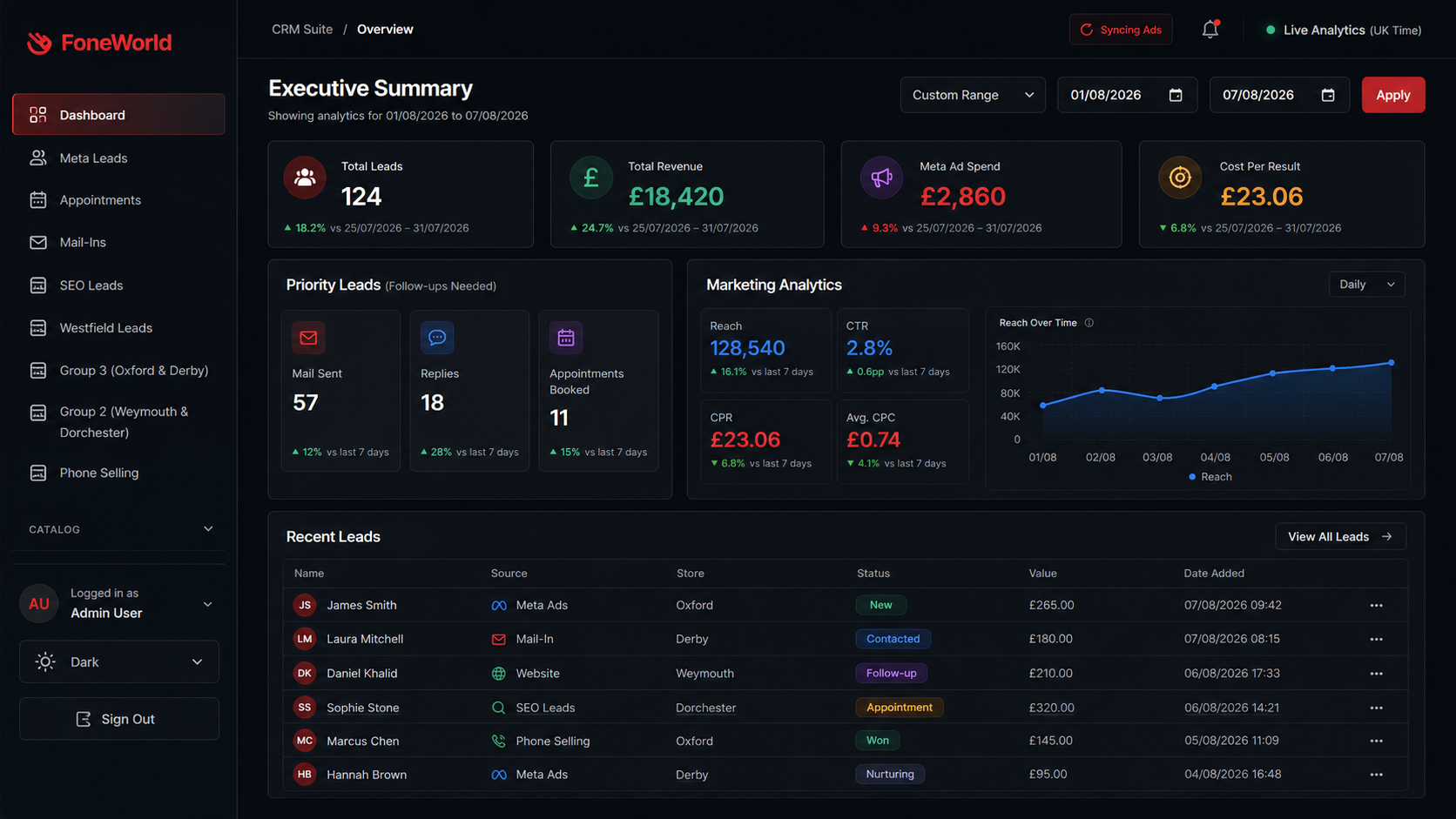Click the New status badge

point(880,605)
